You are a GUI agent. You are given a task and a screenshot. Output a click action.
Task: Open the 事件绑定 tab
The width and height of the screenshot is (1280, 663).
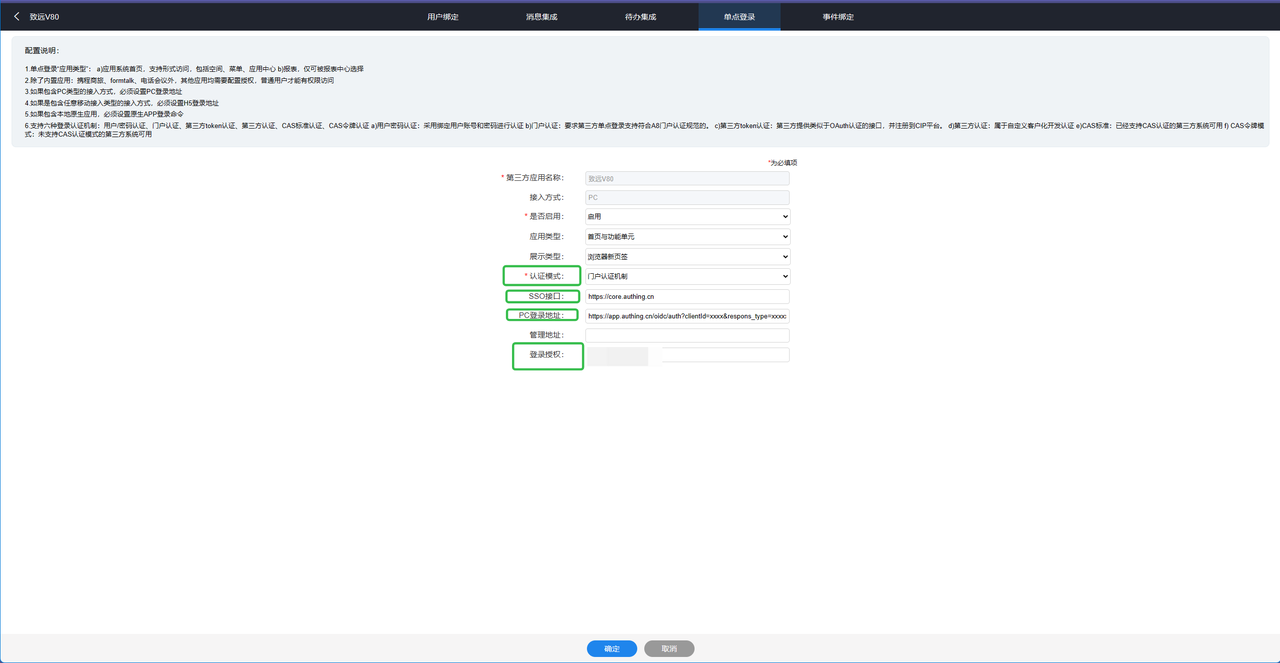click(838, 17)
